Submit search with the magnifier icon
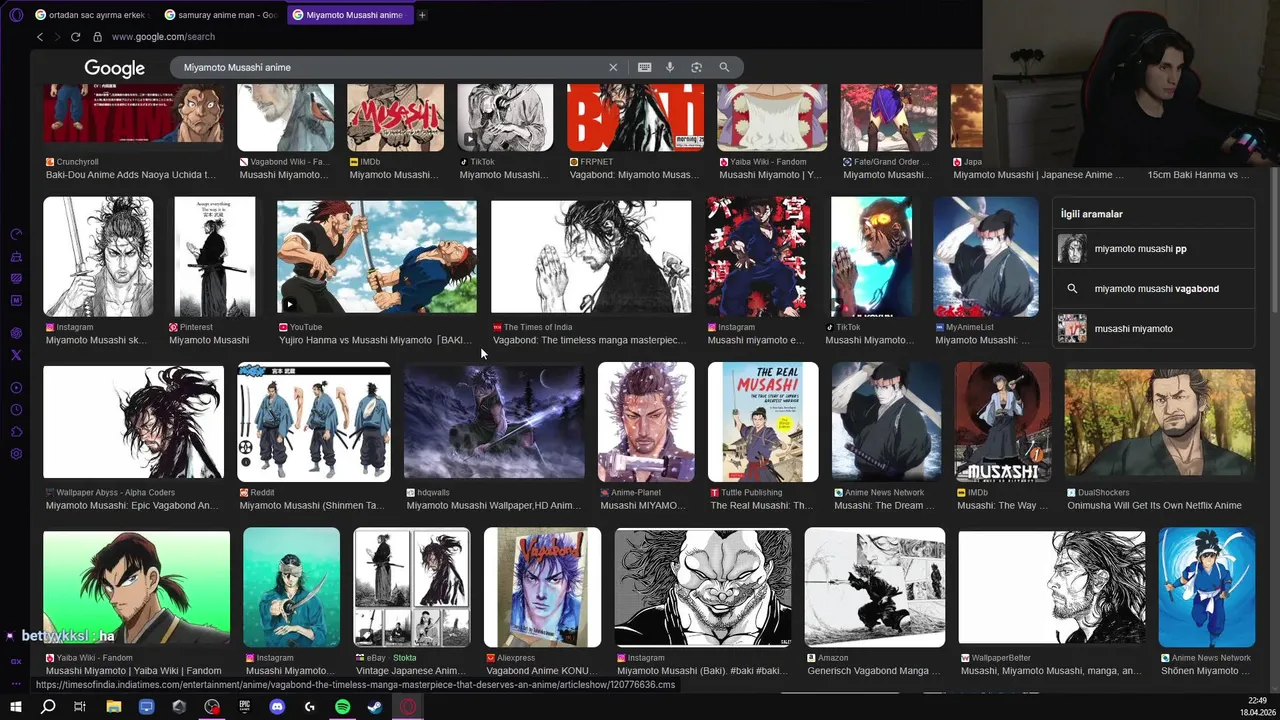 pyautogui.click(x=724, y=67)
